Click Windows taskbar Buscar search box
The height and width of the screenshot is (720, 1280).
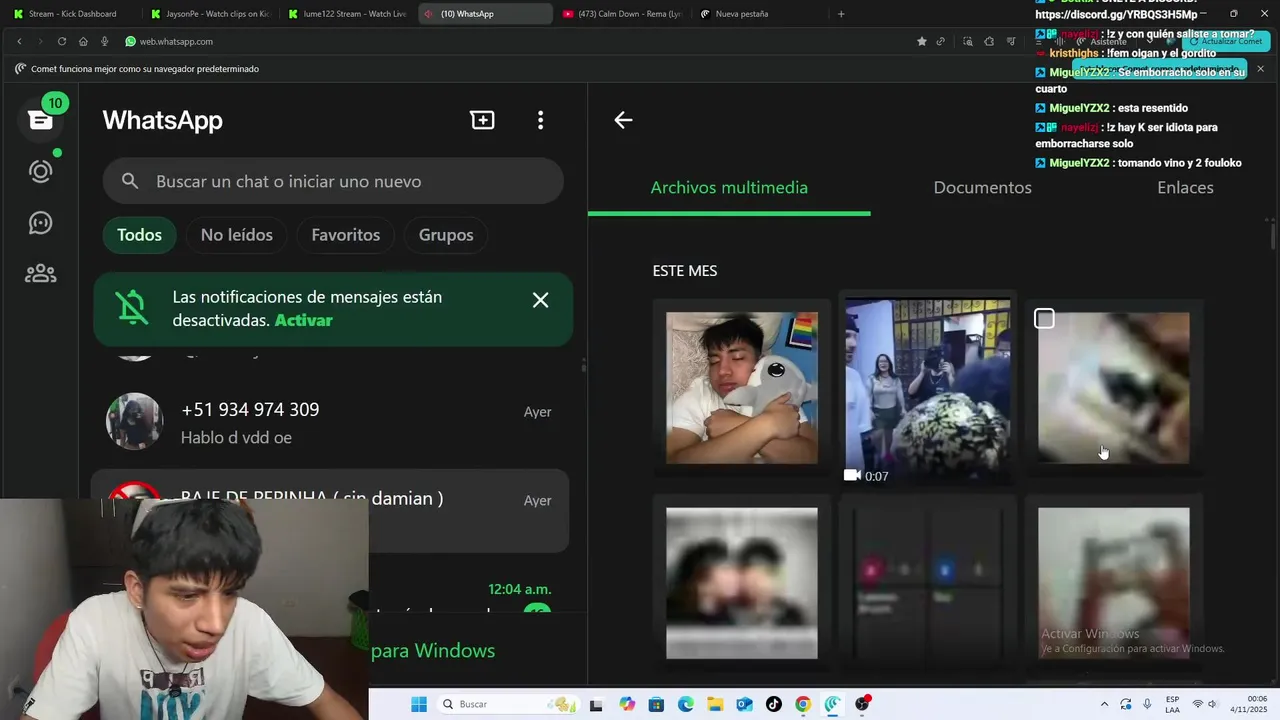coord(508,704)
